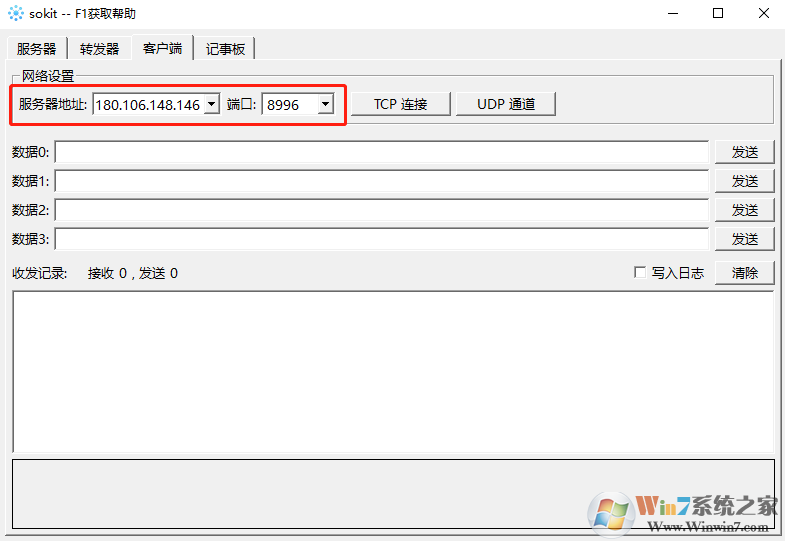Focus the 数据0 input field

381,152
